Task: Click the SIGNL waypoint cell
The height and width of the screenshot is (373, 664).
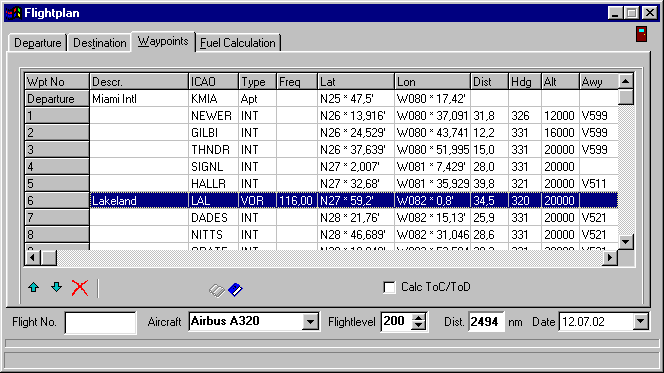Action: coord(213,166)
